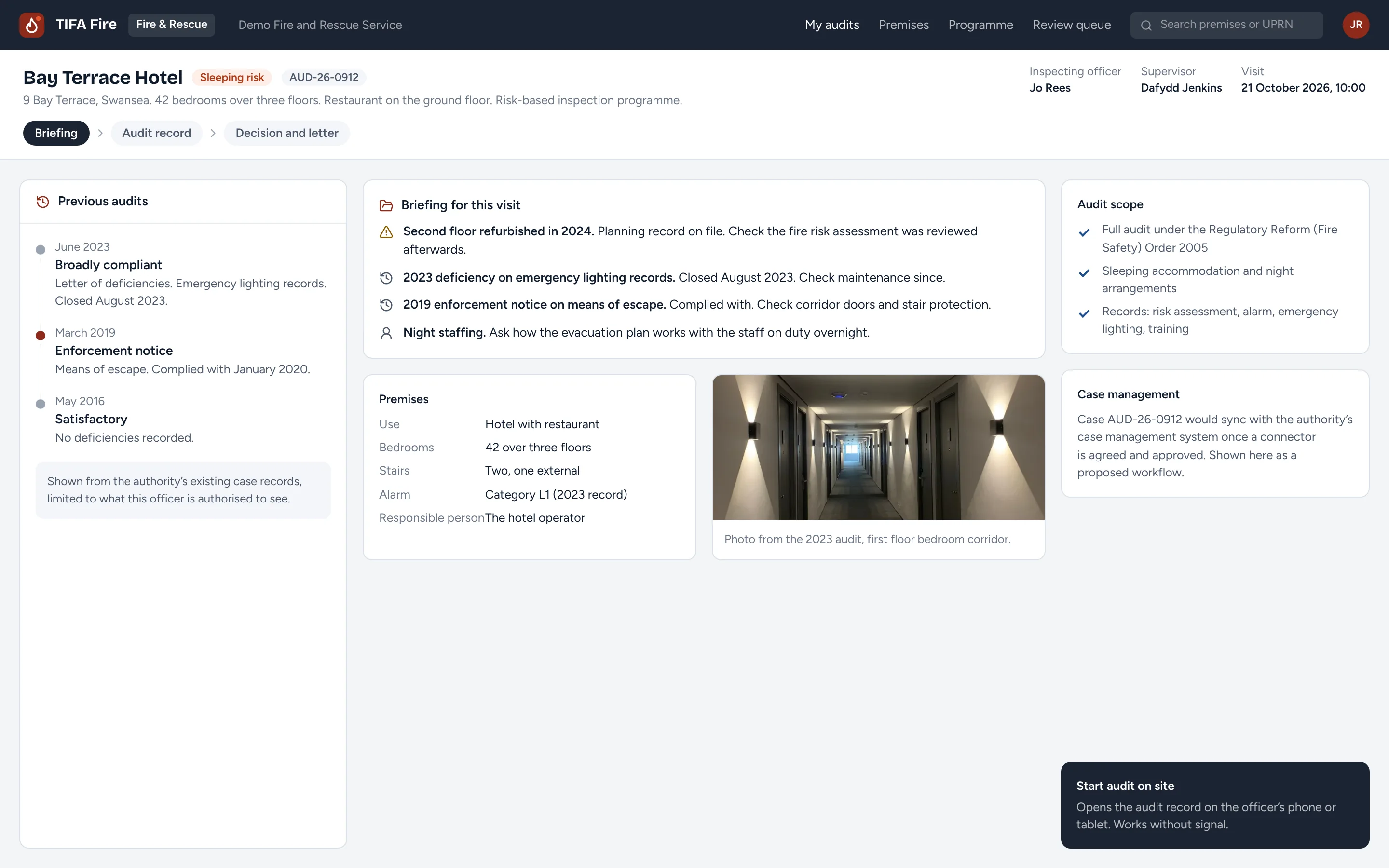Click the history icon beside 2019 enforcement notice

(x=386, y=305)
